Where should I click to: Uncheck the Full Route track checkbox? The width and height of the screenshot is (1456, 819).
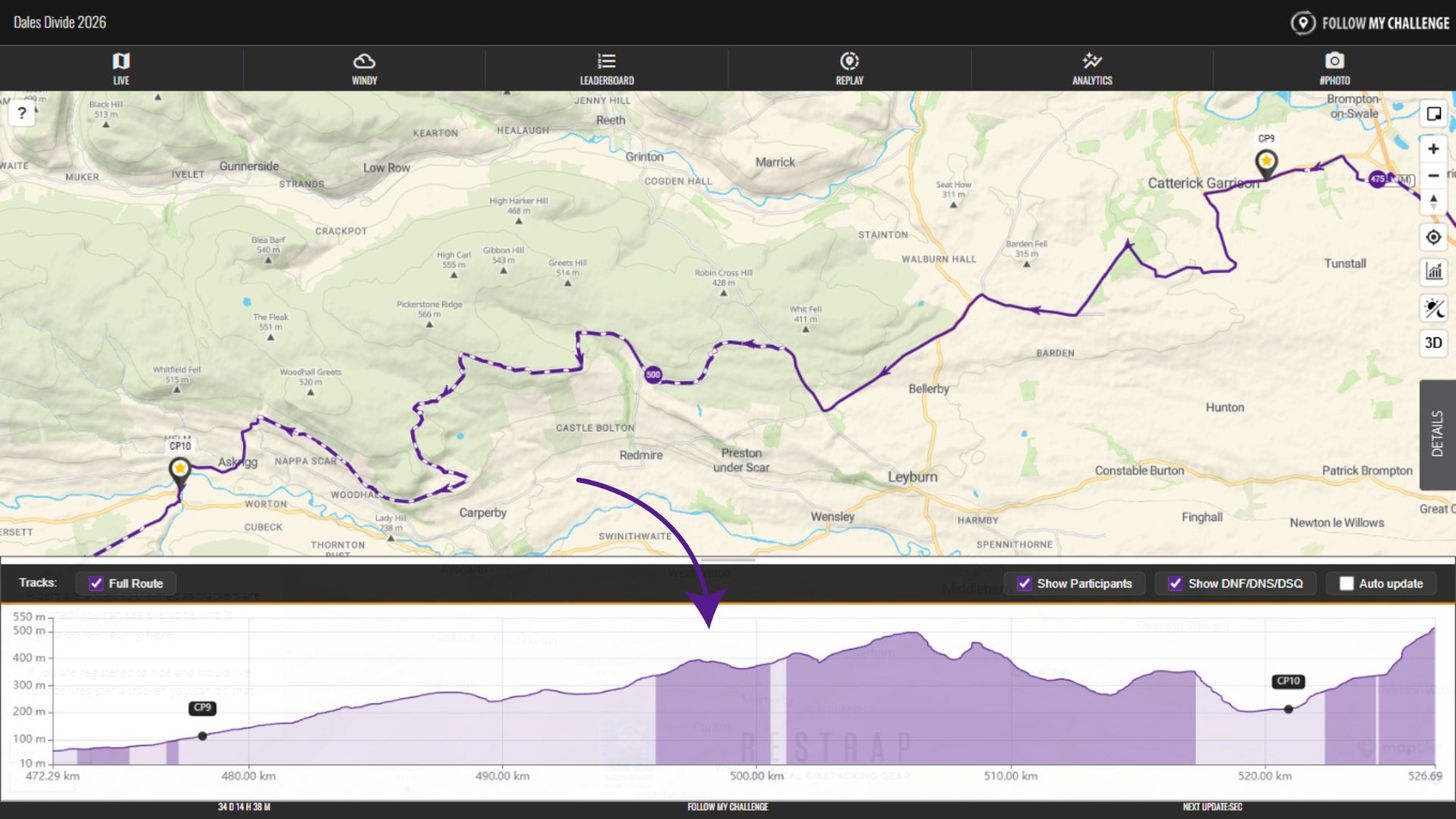96,583
